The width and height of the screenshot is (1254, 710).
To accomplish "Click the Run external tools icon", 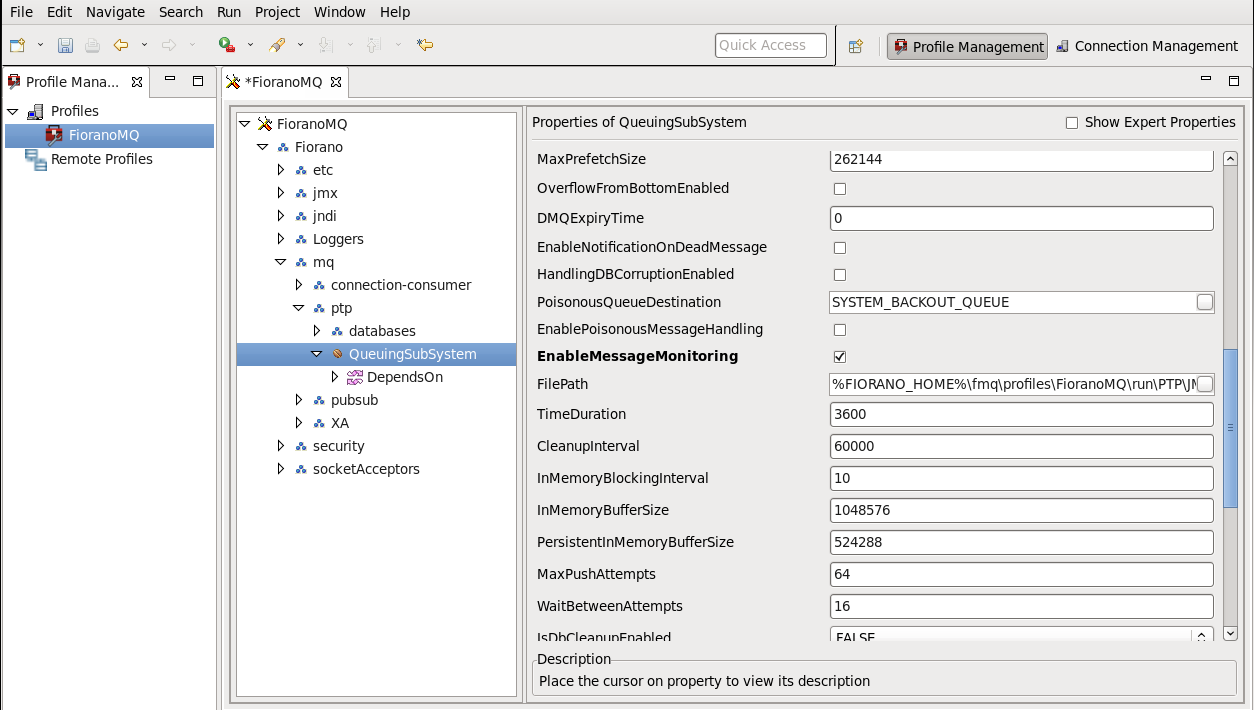I will (227, 45).
